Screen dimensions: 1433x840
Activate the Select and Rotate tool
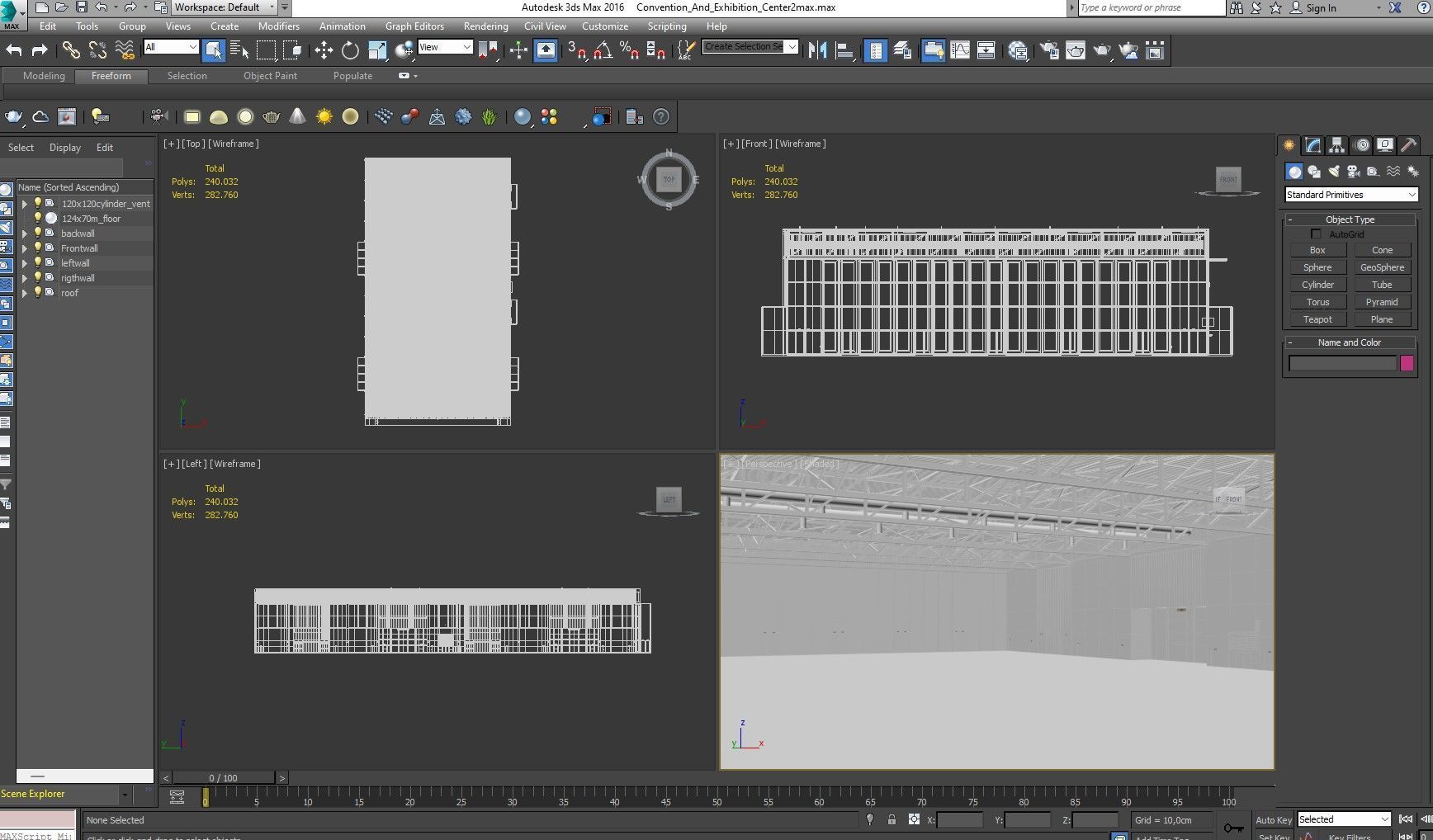[350, 50]
